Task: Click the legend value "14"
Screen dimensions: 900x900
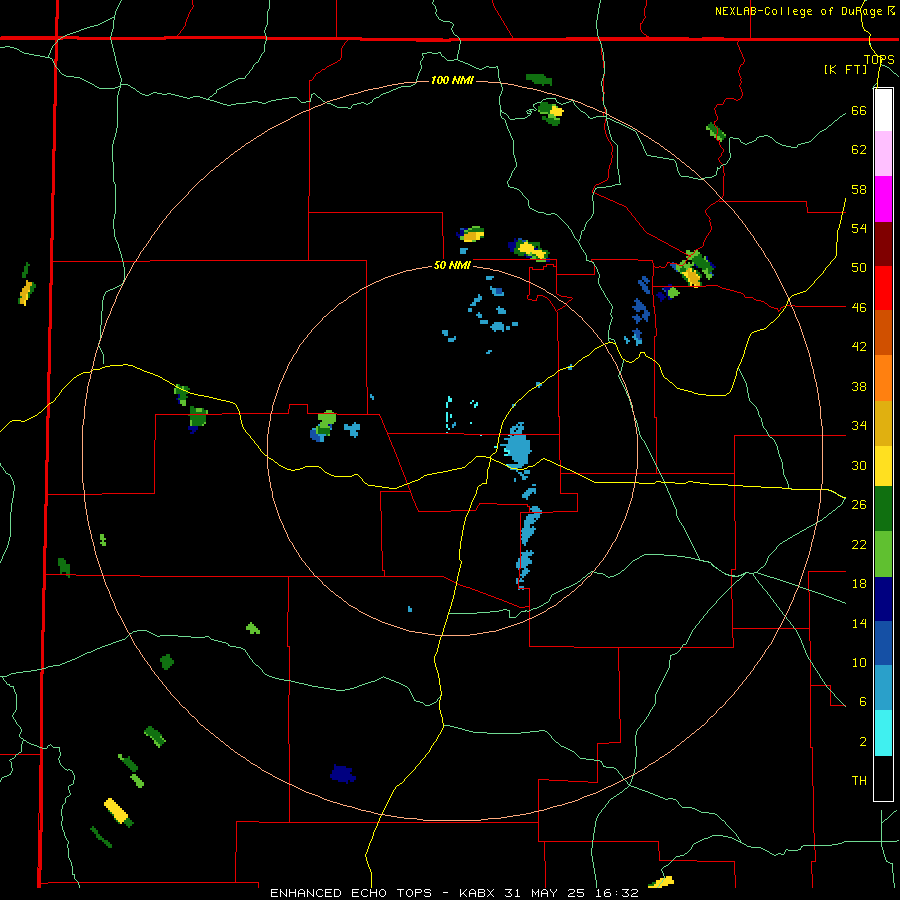Action: click(859, 623)
